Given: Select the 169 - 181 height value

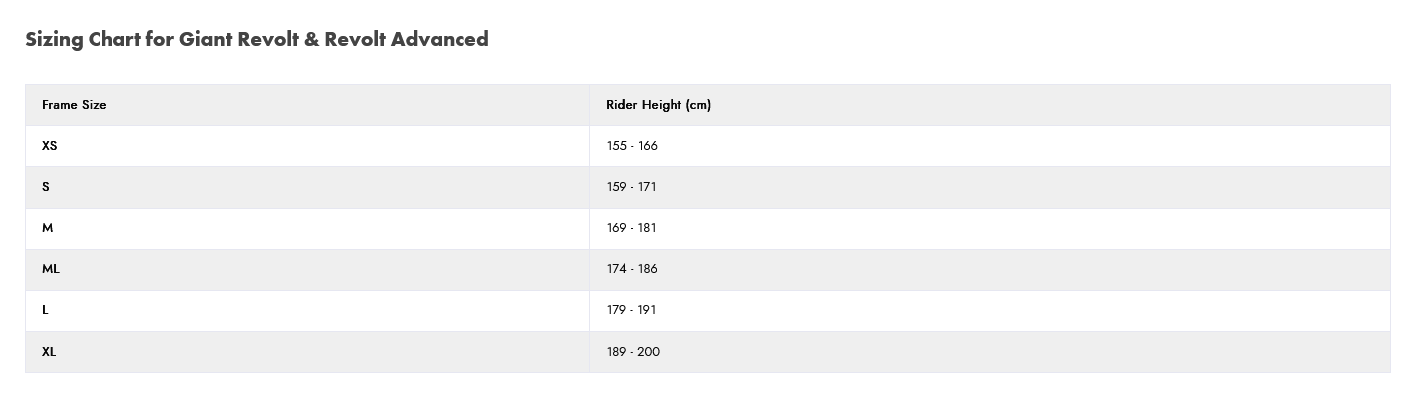Looking at the screenshot, I should coord(631,227).
